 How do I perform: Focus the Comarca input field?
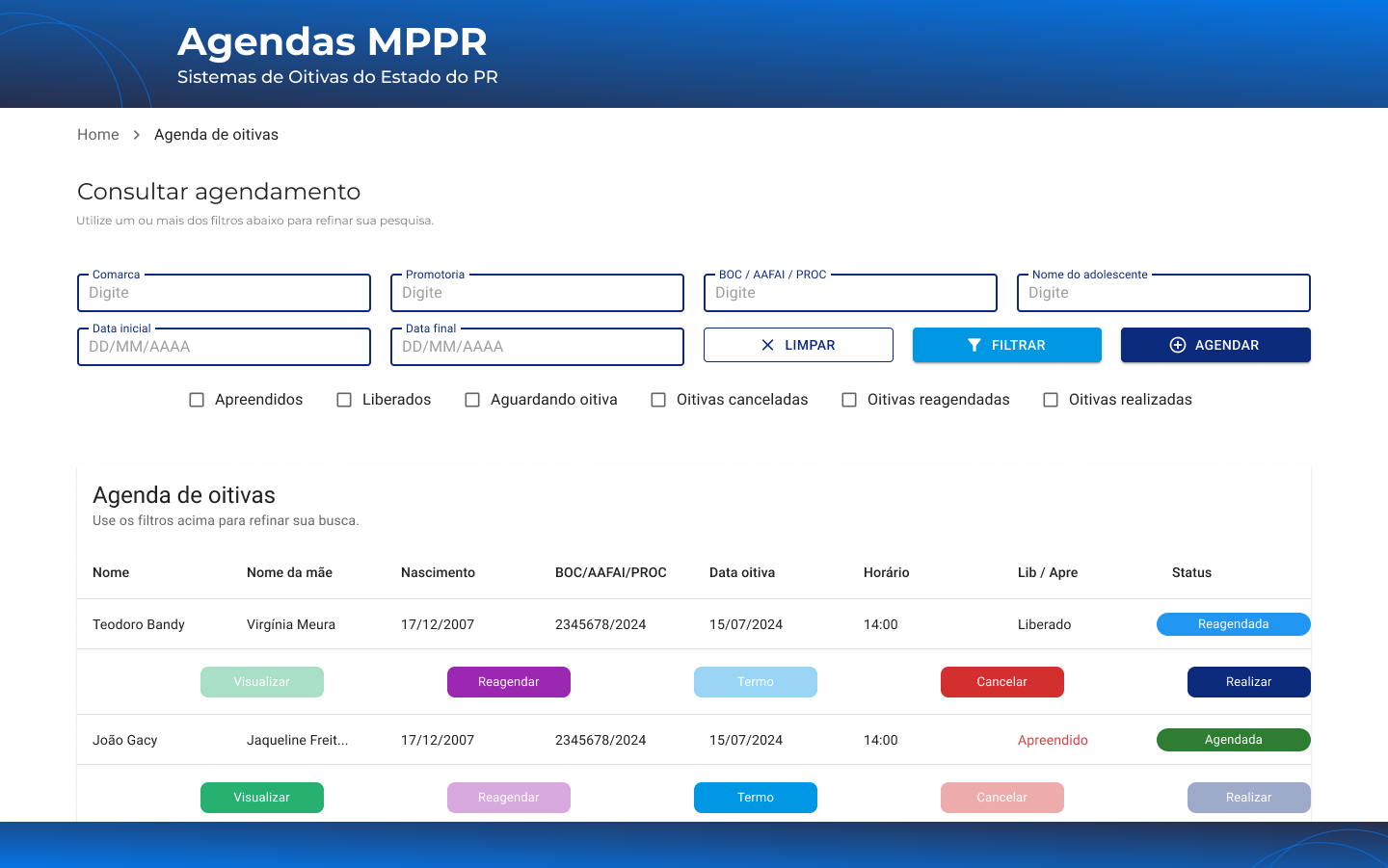coord(224,293)
